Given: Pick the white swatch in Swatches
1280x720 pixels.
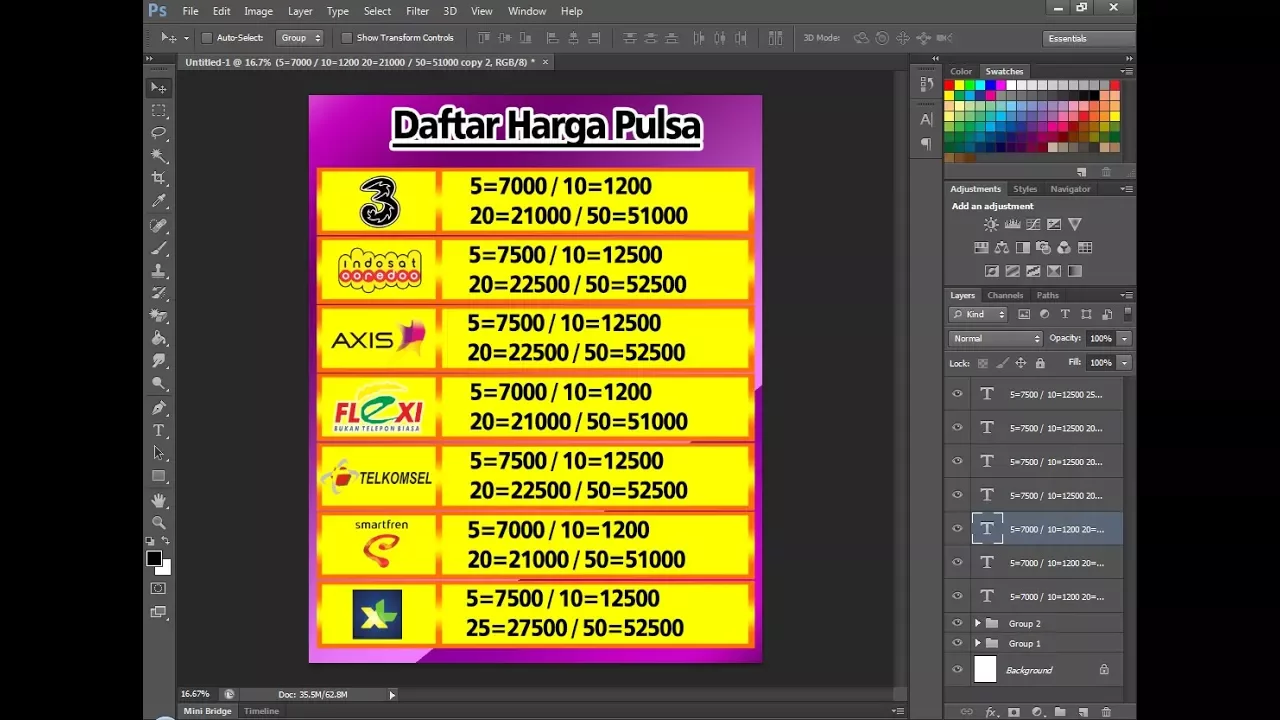Looking at the screenshot, I should coord(1011,86).
